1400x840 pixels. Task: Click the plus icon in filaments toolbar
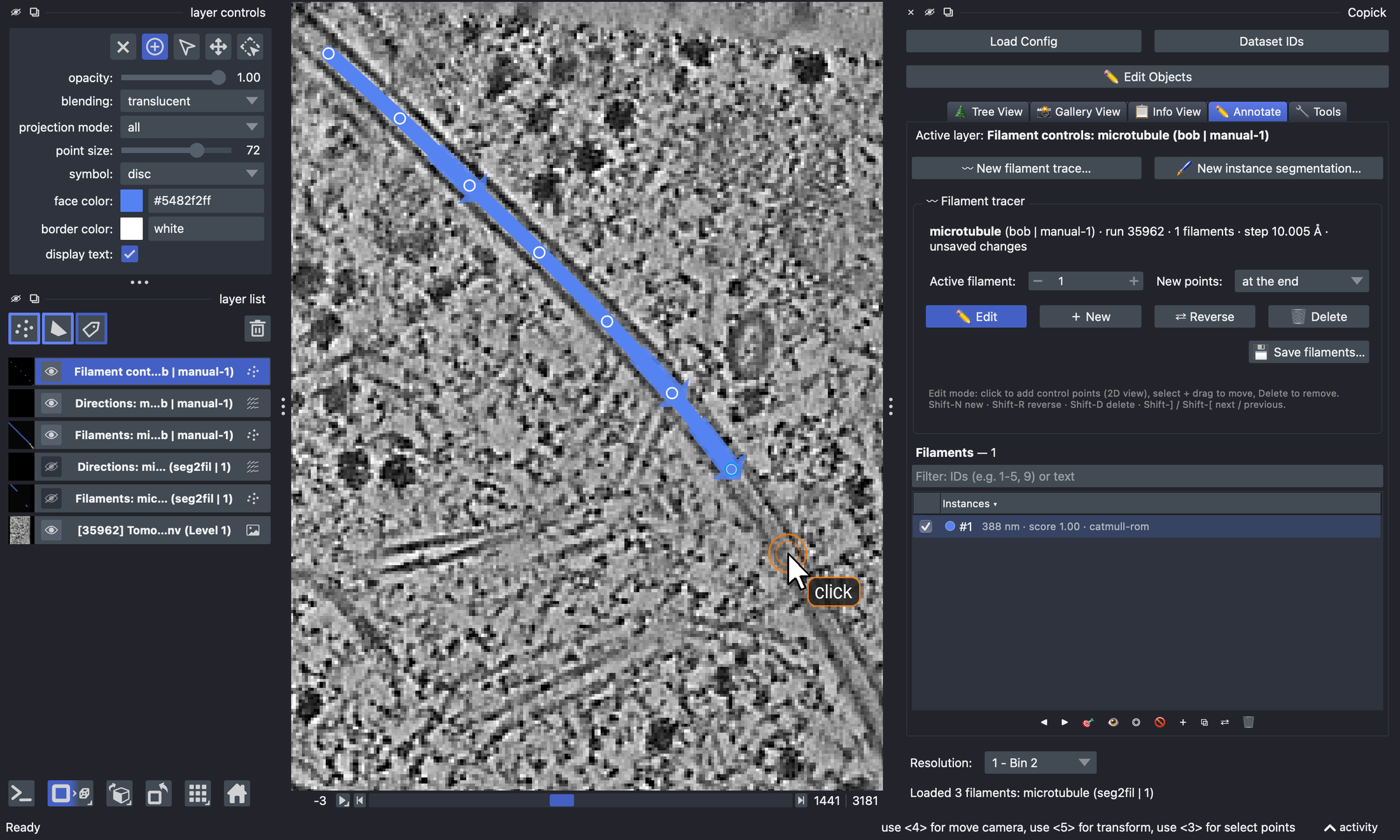[1183, 722]
